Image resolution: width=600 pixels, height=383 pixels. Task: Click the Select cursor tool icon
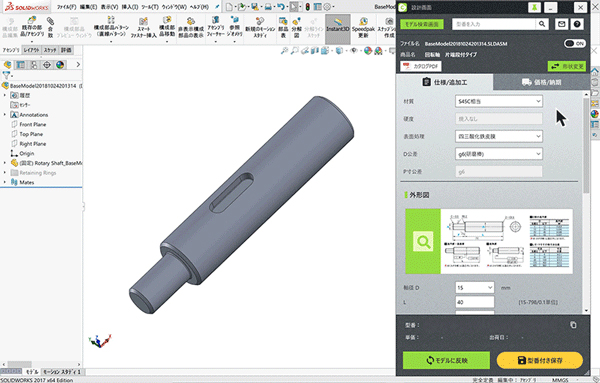[x=293, y=7]
